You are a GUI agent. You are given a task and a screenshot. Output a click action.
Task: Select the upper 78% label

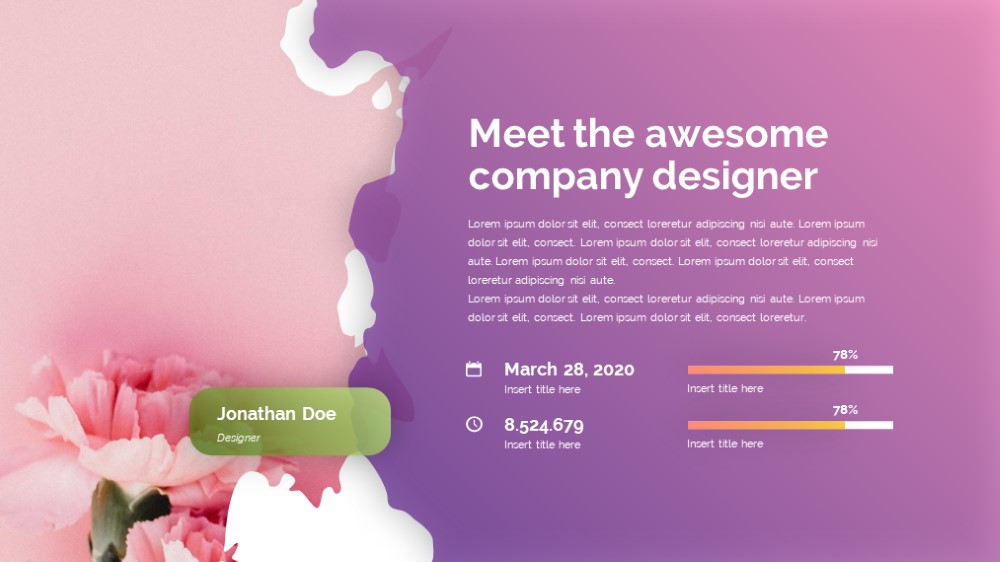point(845,355)
